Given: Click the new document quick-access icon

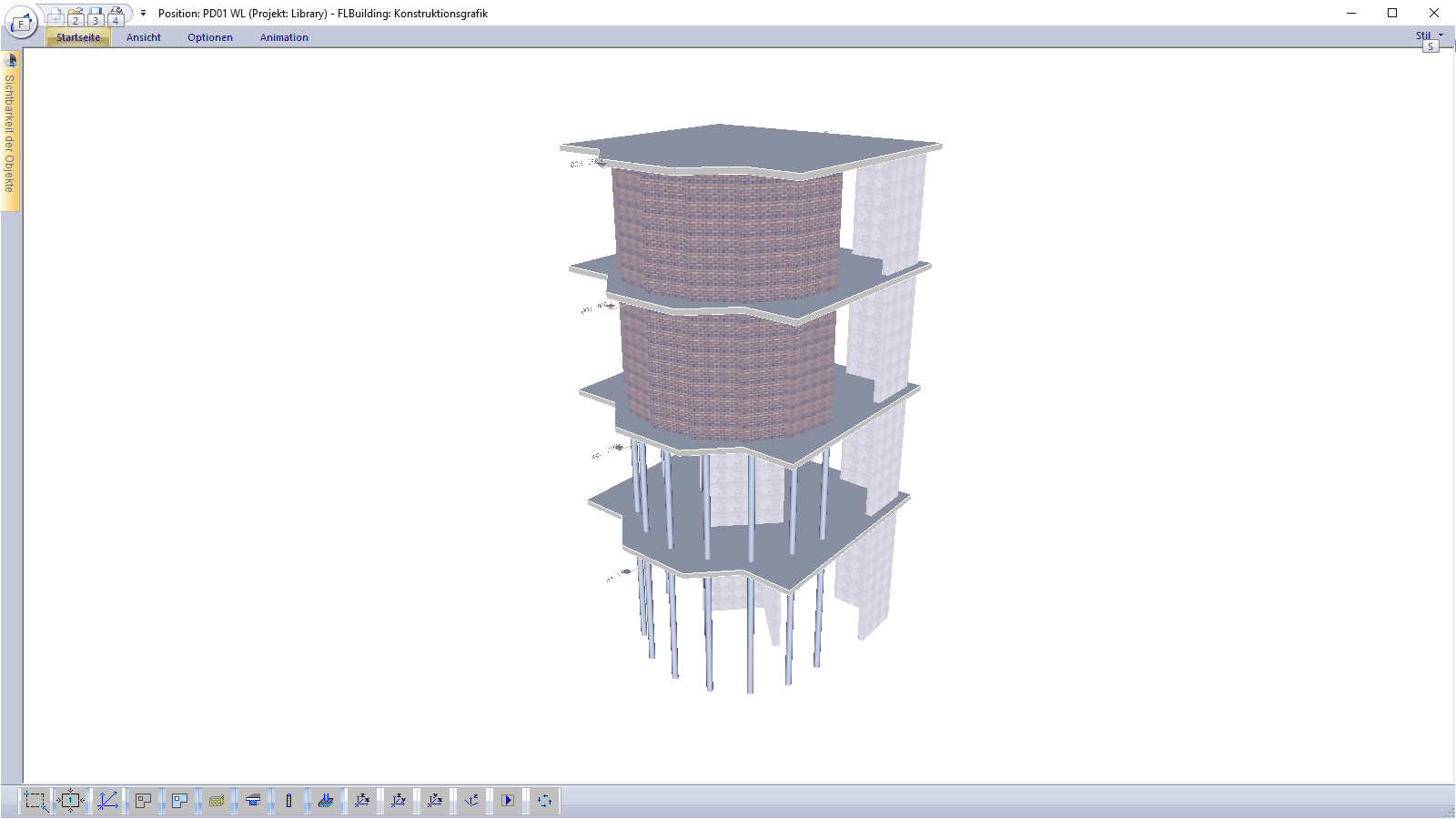Looking at the screenshot, I should coord(56,15).
